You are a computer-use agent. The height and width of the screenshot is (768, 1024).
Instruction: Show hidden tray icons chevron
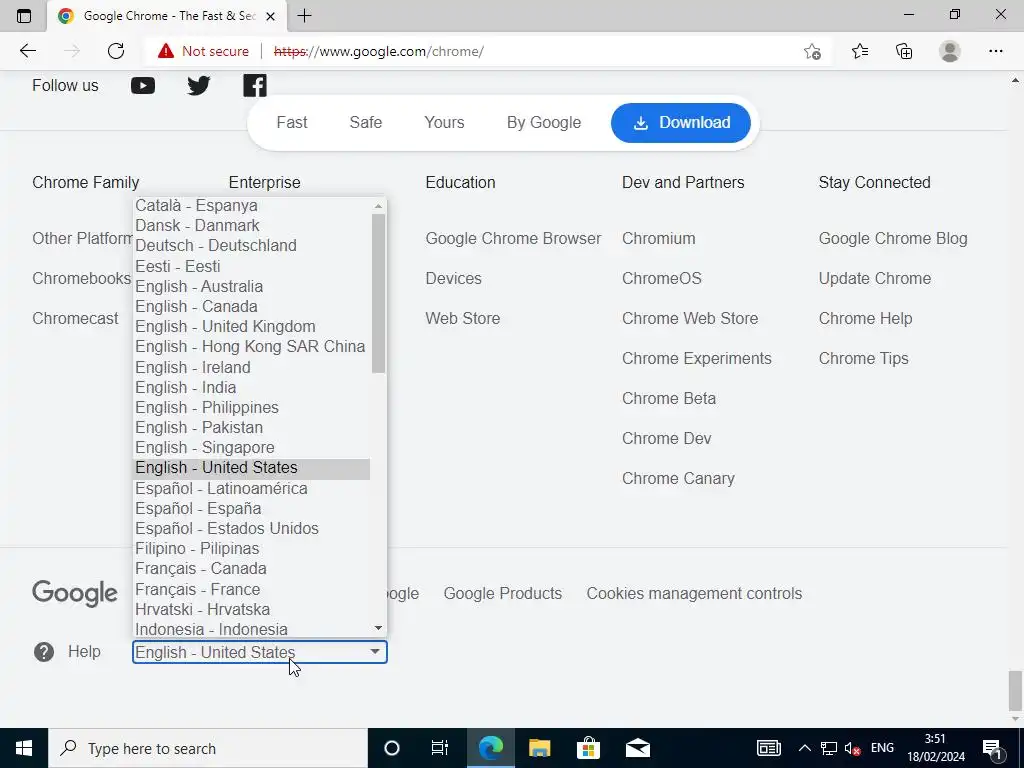(805, 748)
